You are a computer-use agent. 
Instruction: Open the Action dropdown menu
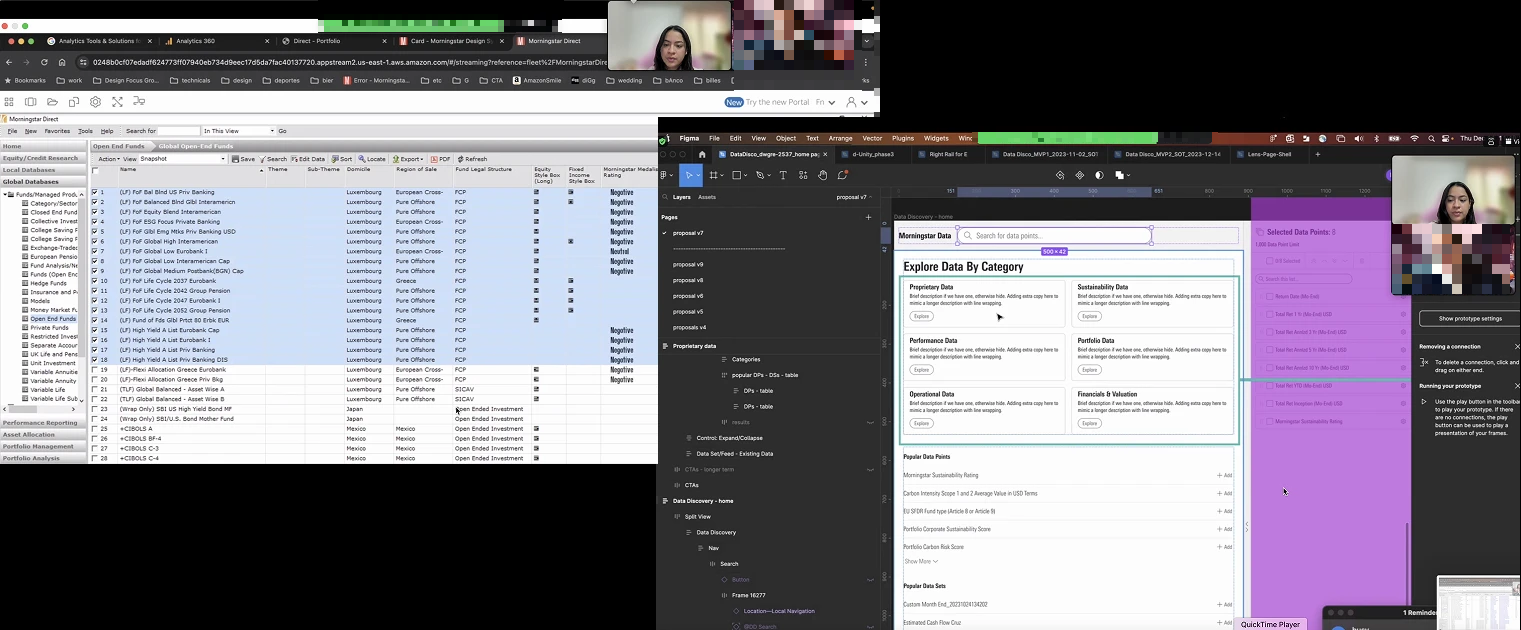tap(108, 159)
